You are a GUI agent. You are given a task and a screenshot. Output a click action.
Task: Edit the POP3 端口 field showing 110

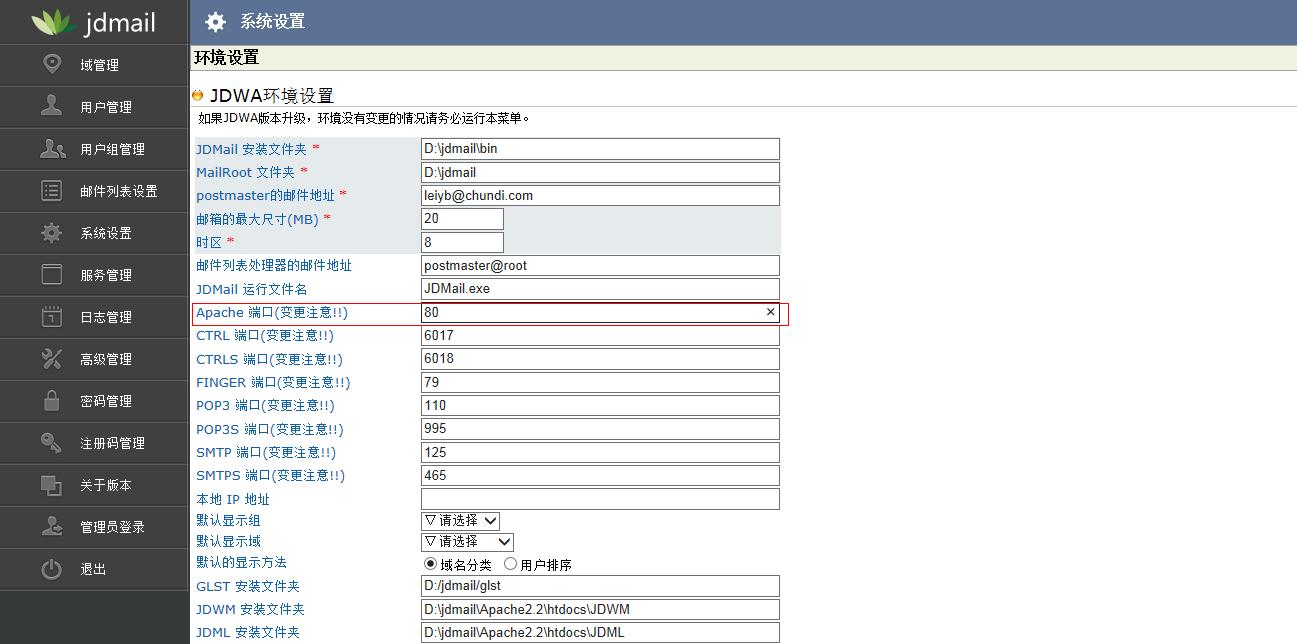[x=600, y=405]
